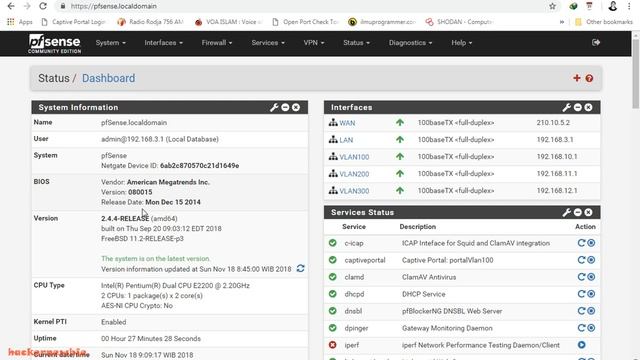Close the System Information widget

click(x=296, y=107)
